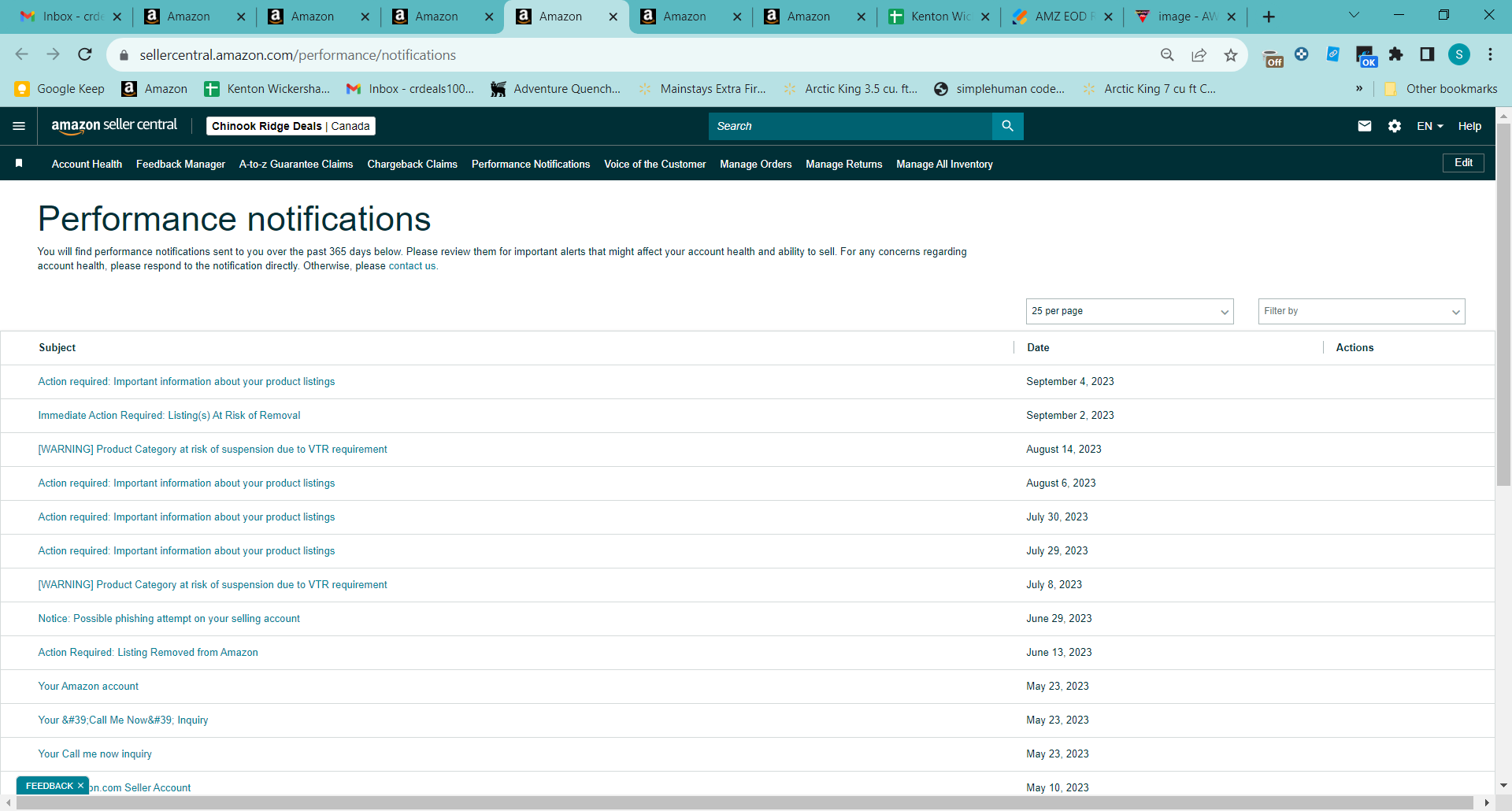Open the Chrome three-dot menu
This screenshot has width=1512, height=811.
(1490, 54)
